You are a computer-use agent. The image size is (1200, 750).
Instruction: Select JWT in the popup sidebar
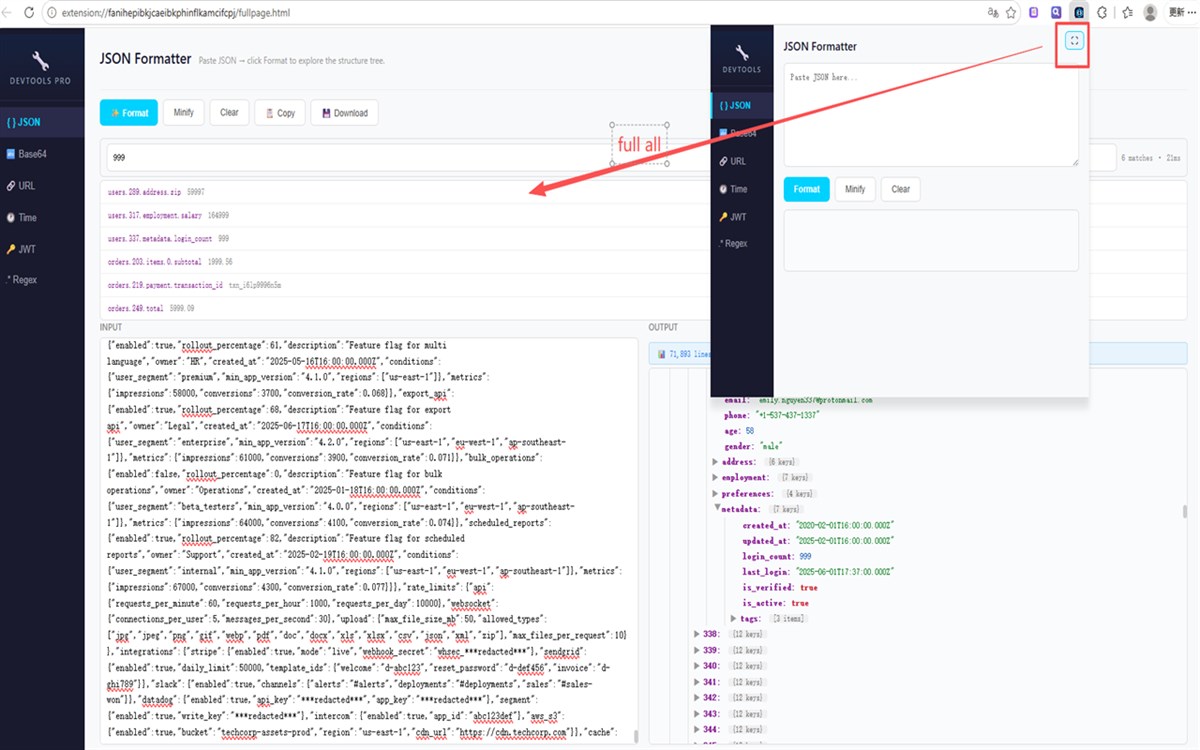point(742,217)
